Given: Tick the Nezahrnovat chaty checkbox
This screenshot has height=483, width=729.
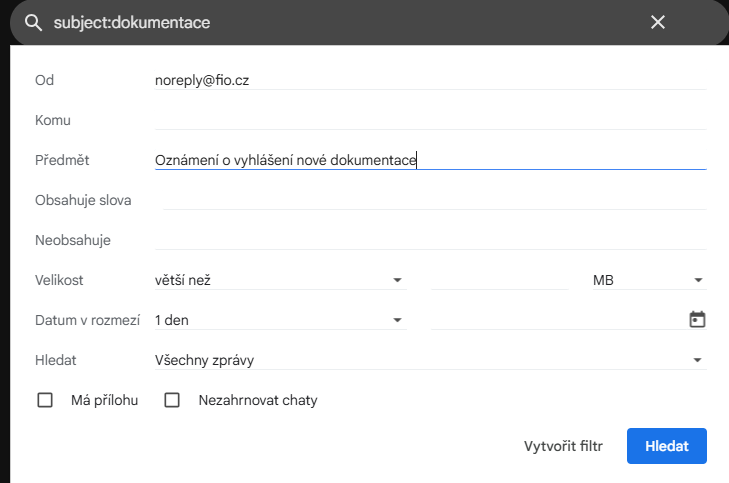Looking at the screenshot, I should click(172, 400).
